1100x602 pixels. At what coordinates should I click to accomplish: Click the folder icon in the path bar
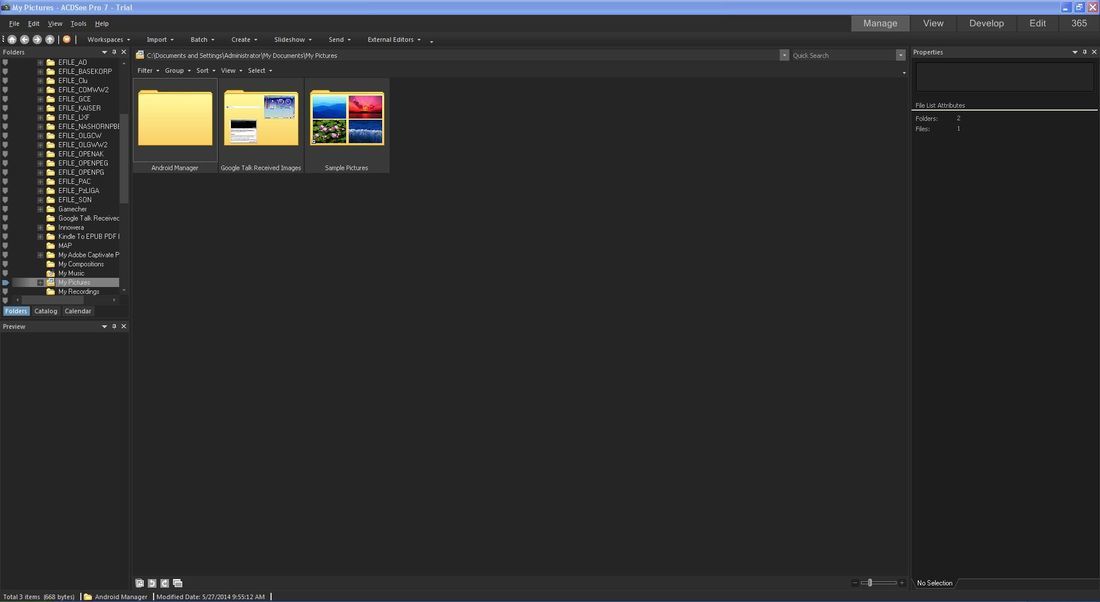pos(140,55)
